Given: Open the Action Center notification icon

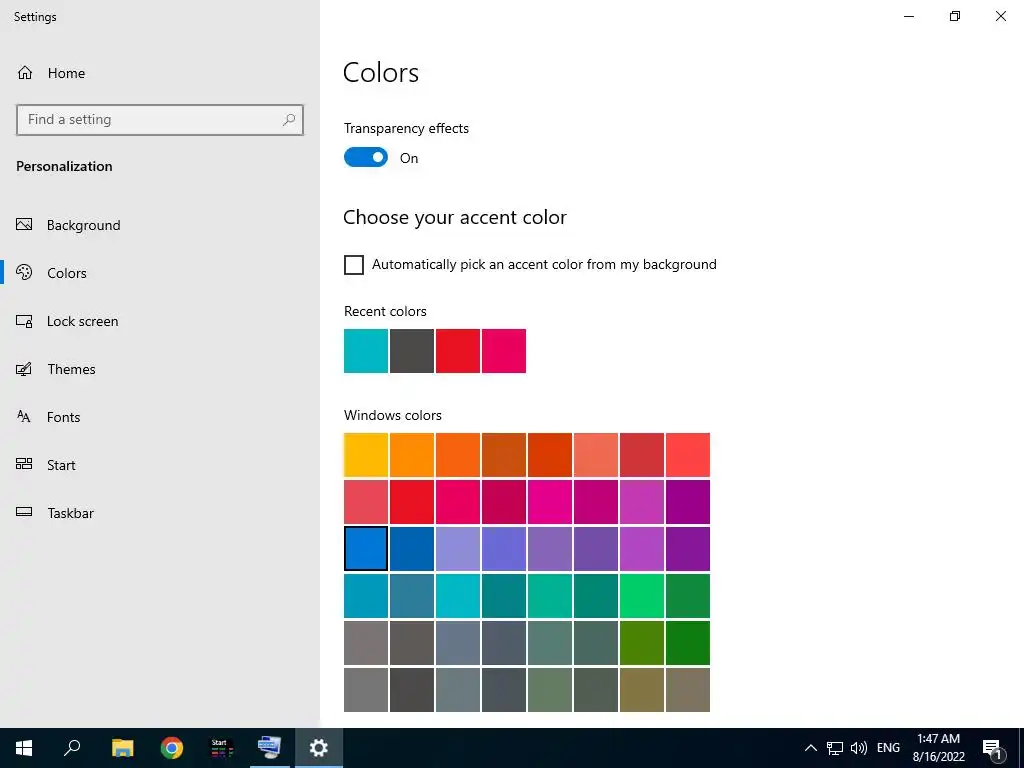Looking at the screenshot, I should (x=992, y=749).
